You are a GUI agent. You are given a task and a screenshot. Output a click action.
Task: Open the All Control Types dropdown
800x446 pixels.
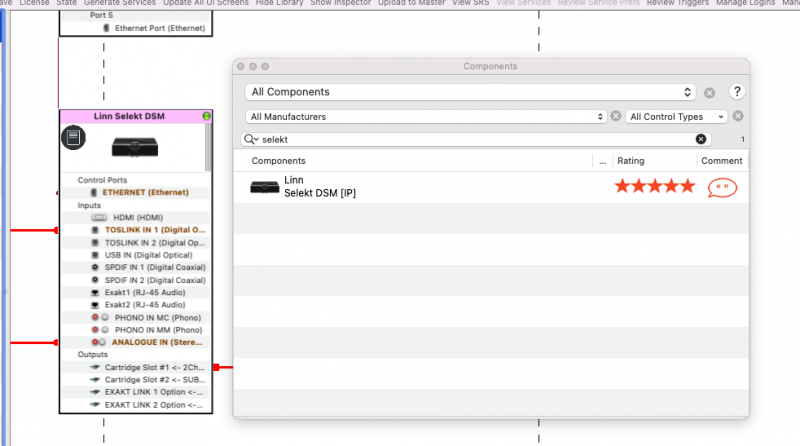tap(676, 117)
